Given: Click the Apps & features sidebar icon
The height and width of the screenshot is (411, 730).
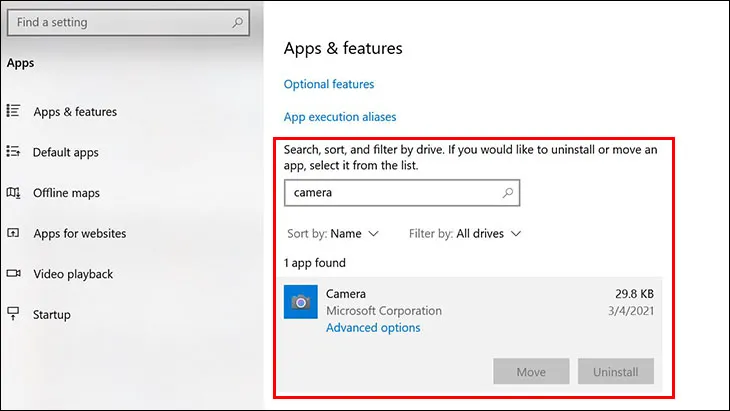Looking at the screenshot, I should click(13, 112).
